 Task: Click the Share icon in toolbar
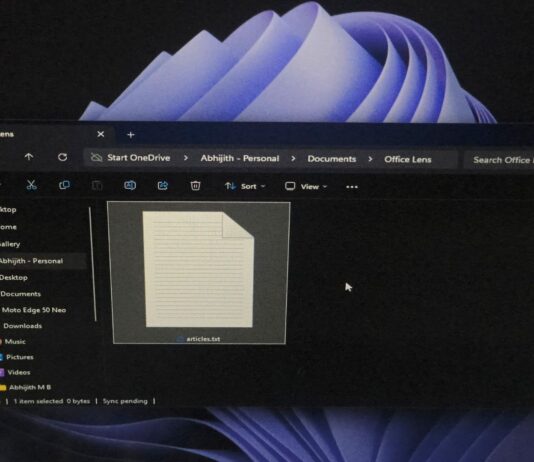point(162,186)
